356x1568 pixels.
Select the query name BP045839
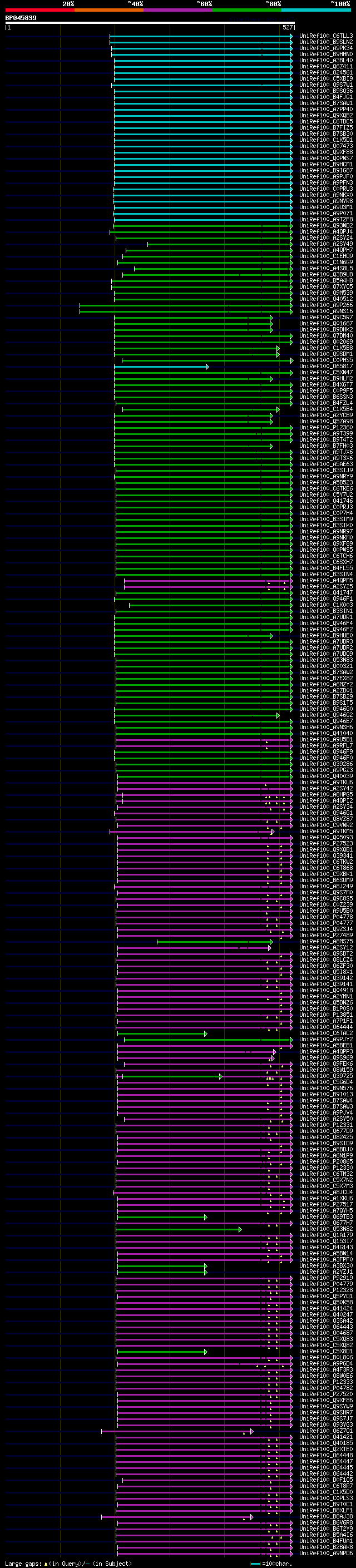click(21, 18)
